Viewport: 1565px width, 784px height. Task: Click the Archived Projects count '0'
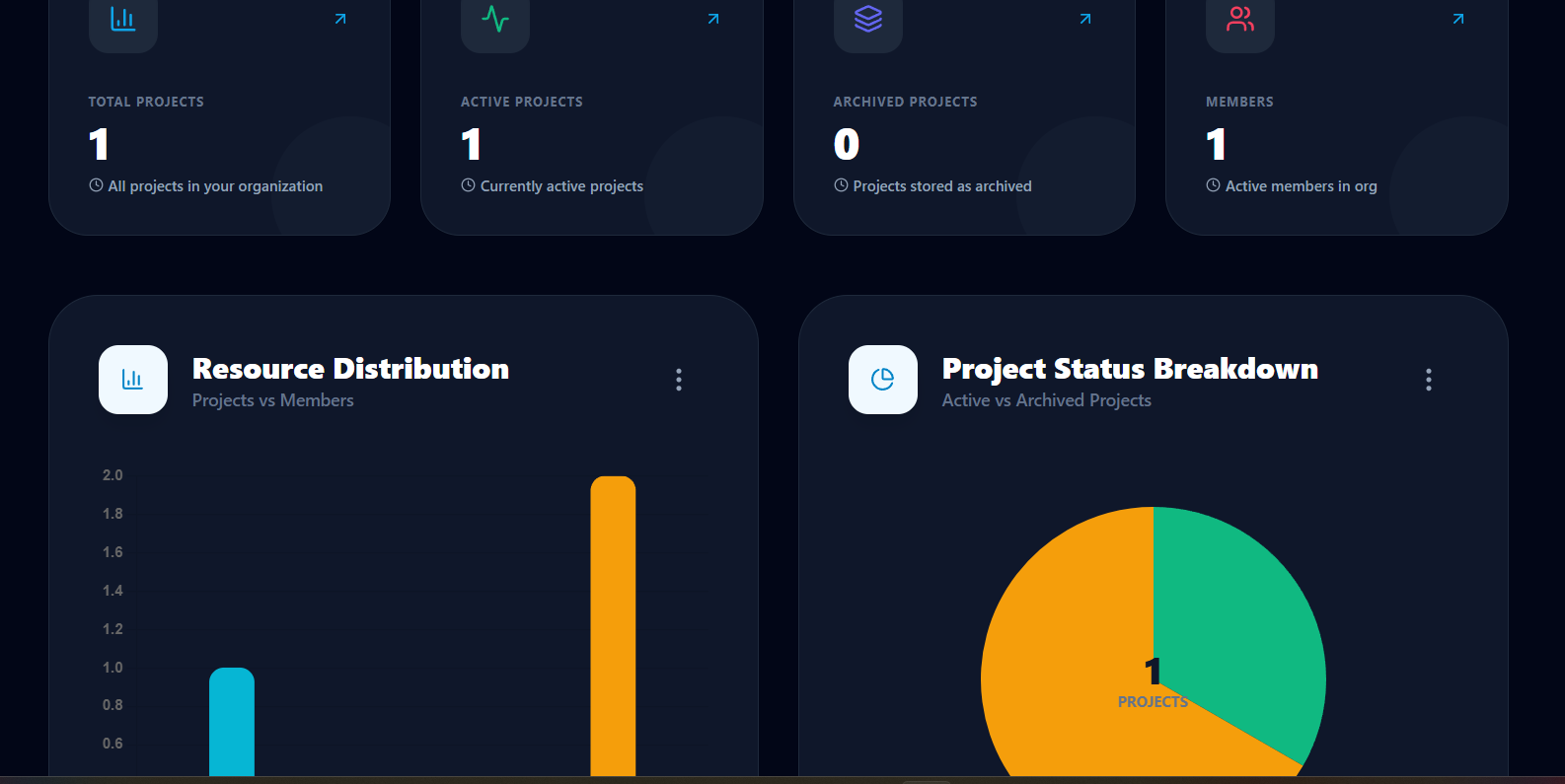[847, 145]
